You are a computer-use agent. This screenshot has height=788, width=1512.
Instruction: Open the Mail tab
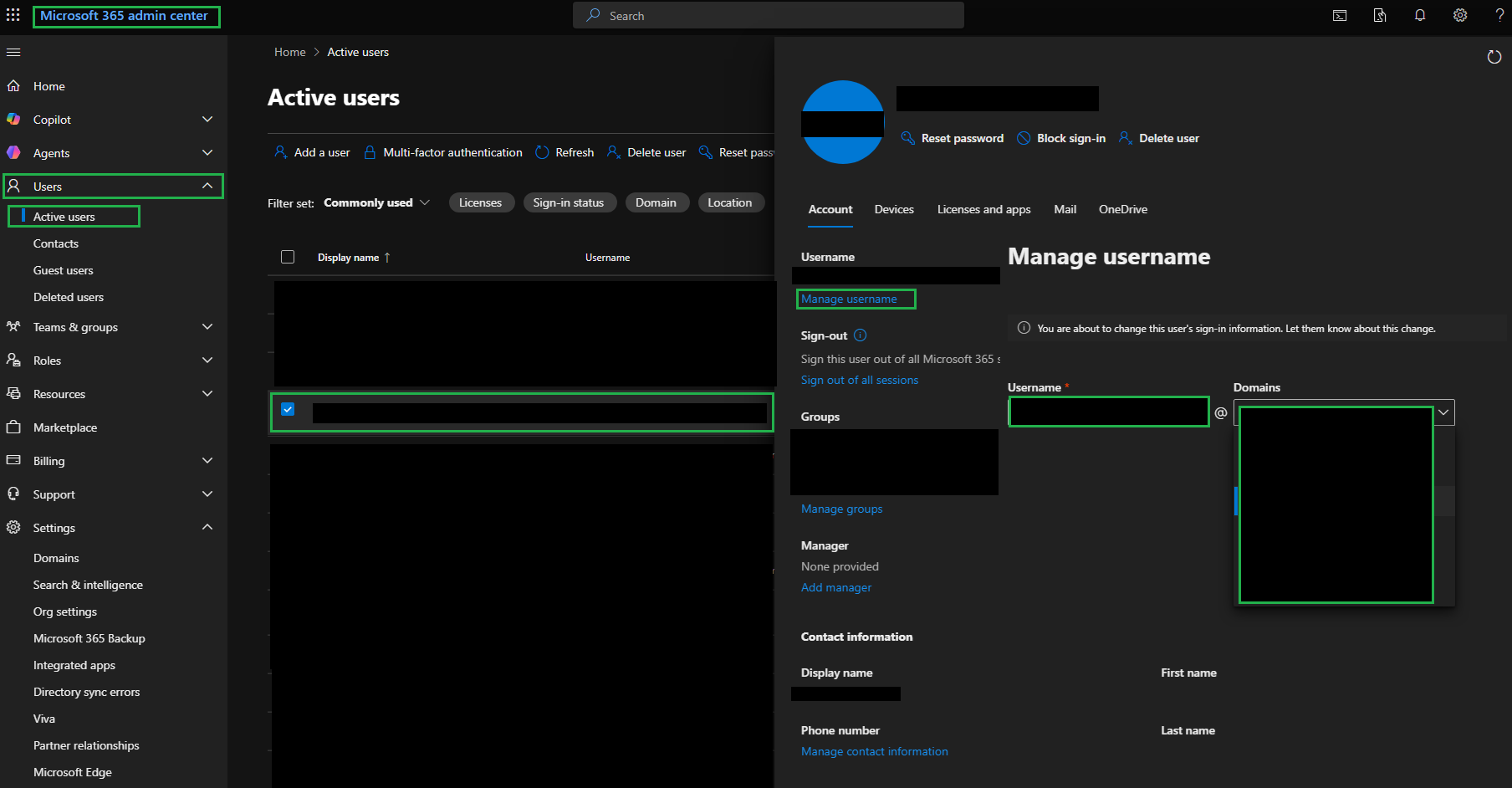tap(1065, 209)
